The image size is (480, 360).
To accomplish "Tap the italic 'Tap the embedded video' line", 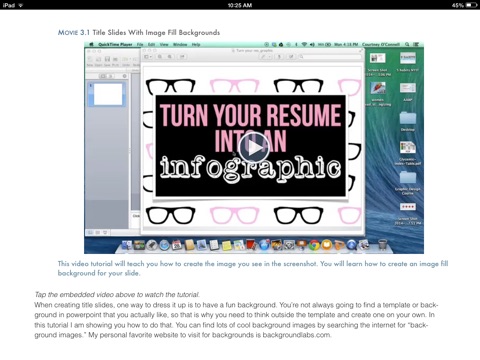I will tap(117, 295).
